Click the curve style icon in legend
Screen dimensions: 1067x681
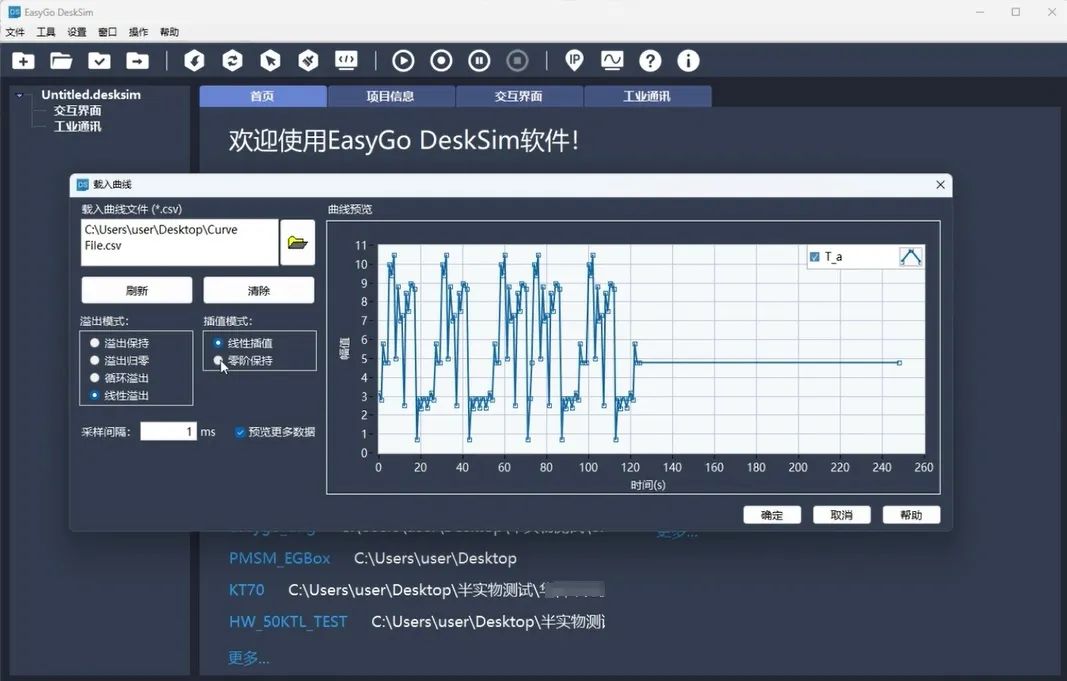910,256
